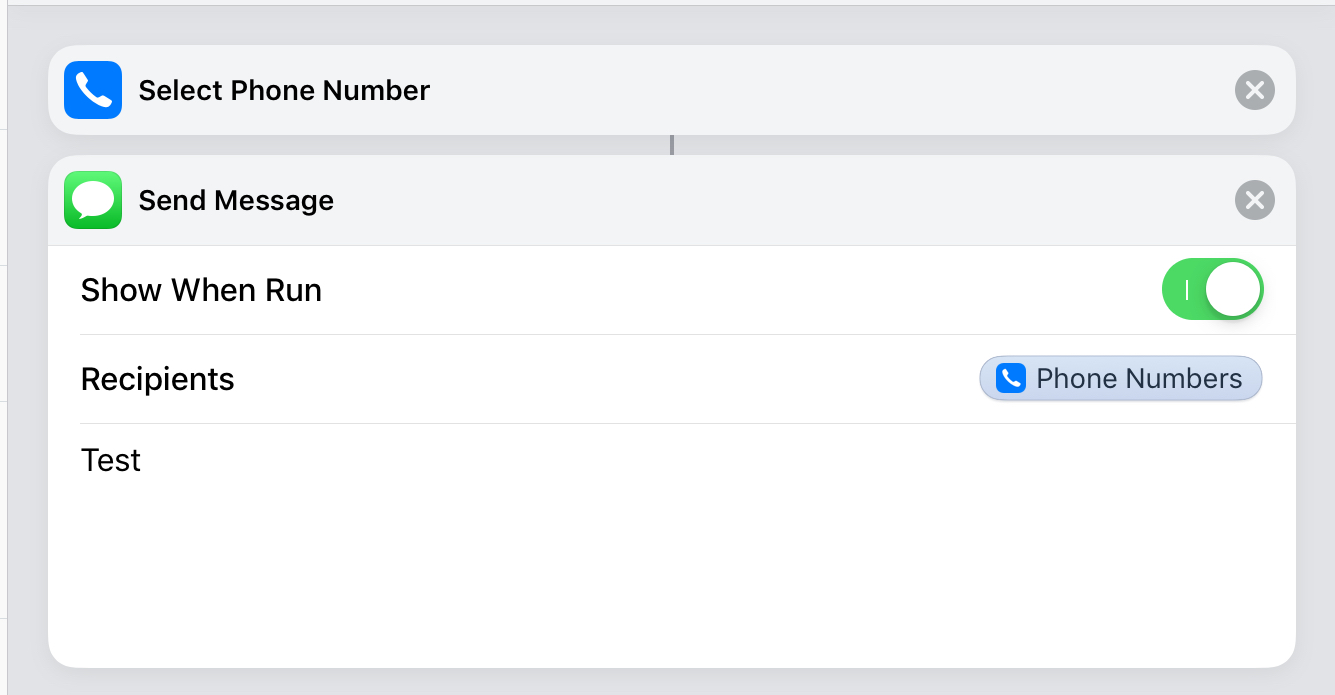
Task: Tap the Show When Run label
Action: point(201,290)
